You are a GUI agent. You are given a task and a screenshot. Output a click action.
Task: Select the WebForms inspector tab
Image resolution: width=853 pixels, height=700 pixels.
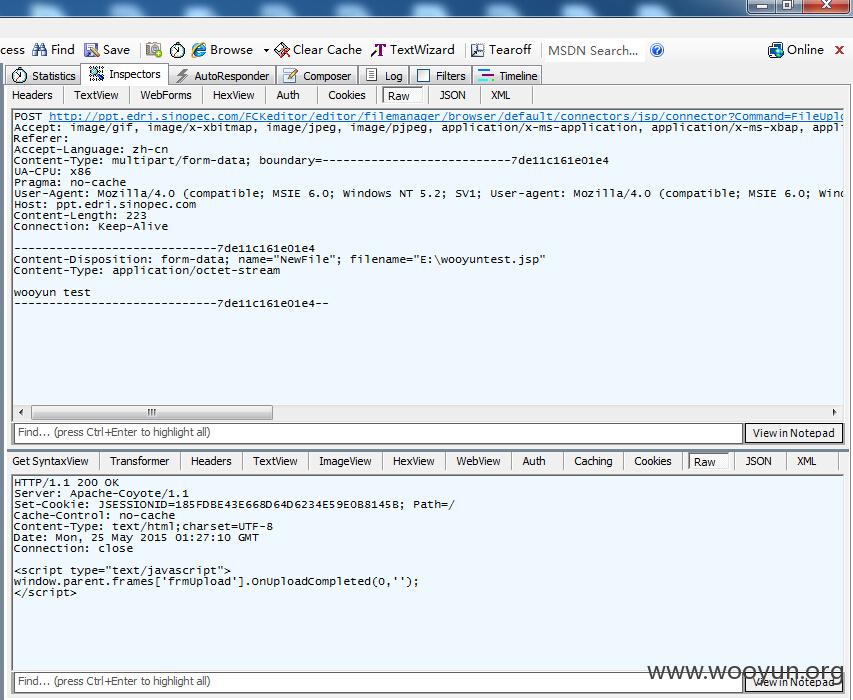pyautogui.click(x=166, y=95)
